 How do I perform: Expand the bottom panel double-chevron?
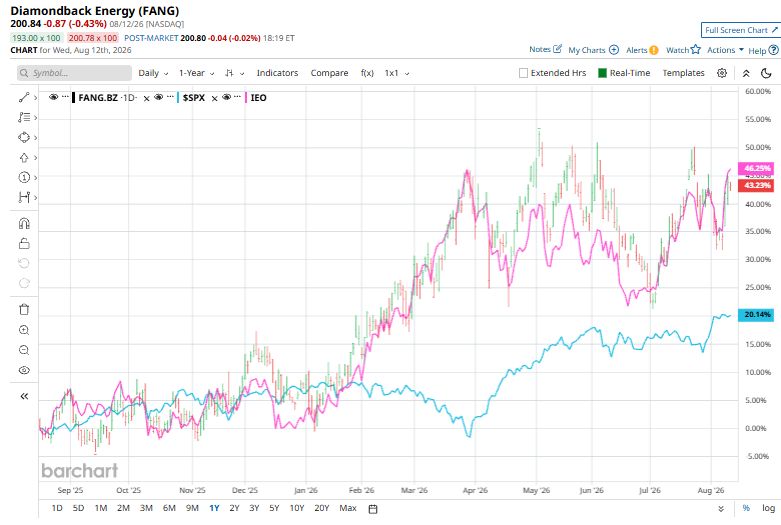721,509
